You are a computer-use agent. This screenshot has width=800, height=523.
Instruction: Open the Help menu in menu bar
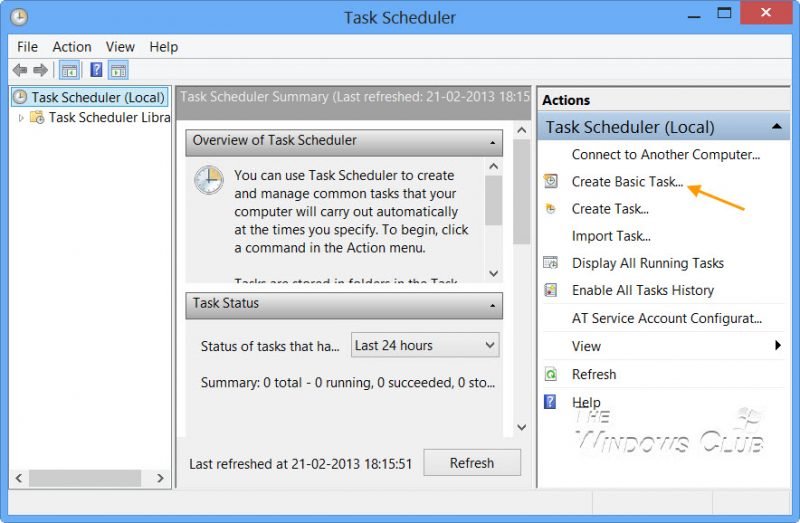point(164,47)
